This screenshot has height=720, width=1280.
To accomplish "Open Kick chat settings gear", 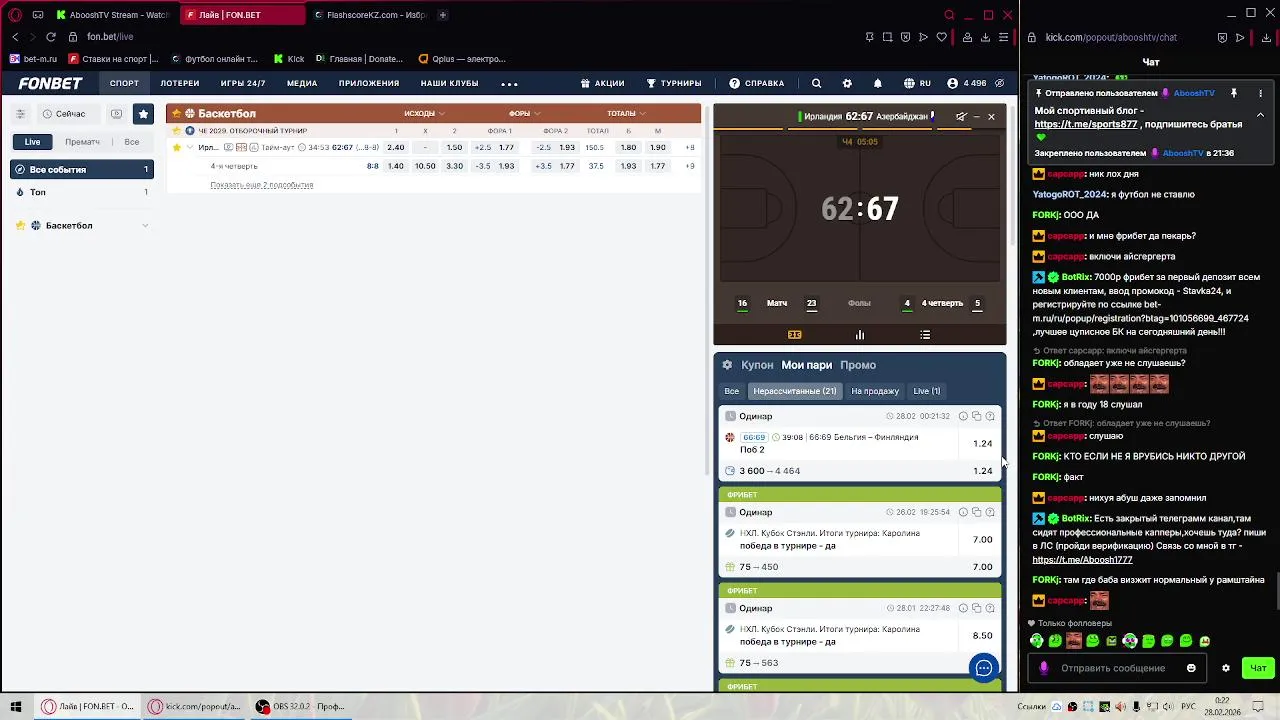I will click(x=1226, y=668).
